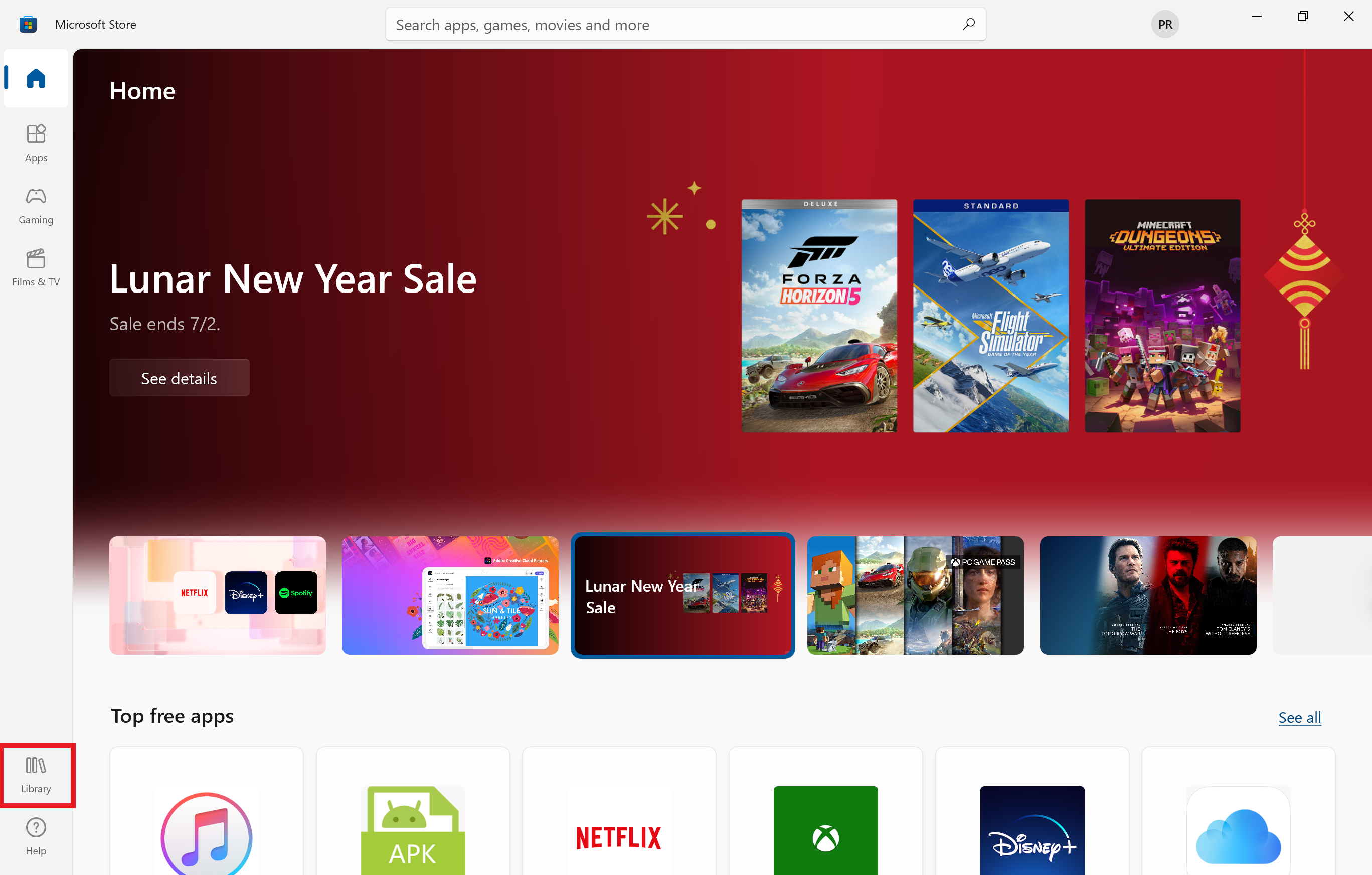1372x875 pixels.
Task: Open Apps section
Action: (36, 142)
